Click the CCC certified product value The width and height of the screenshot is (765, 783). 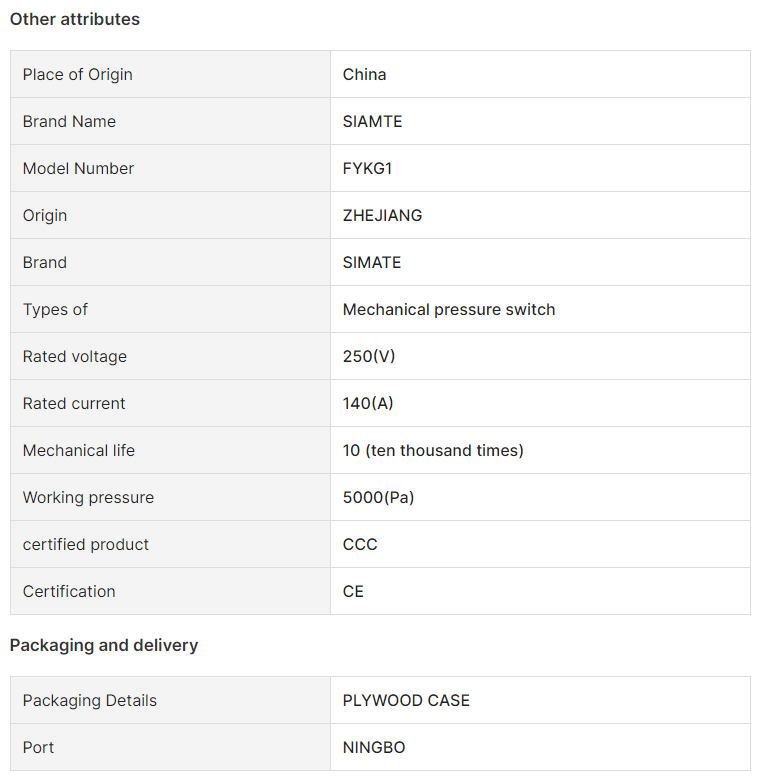[x=360, y=544]
